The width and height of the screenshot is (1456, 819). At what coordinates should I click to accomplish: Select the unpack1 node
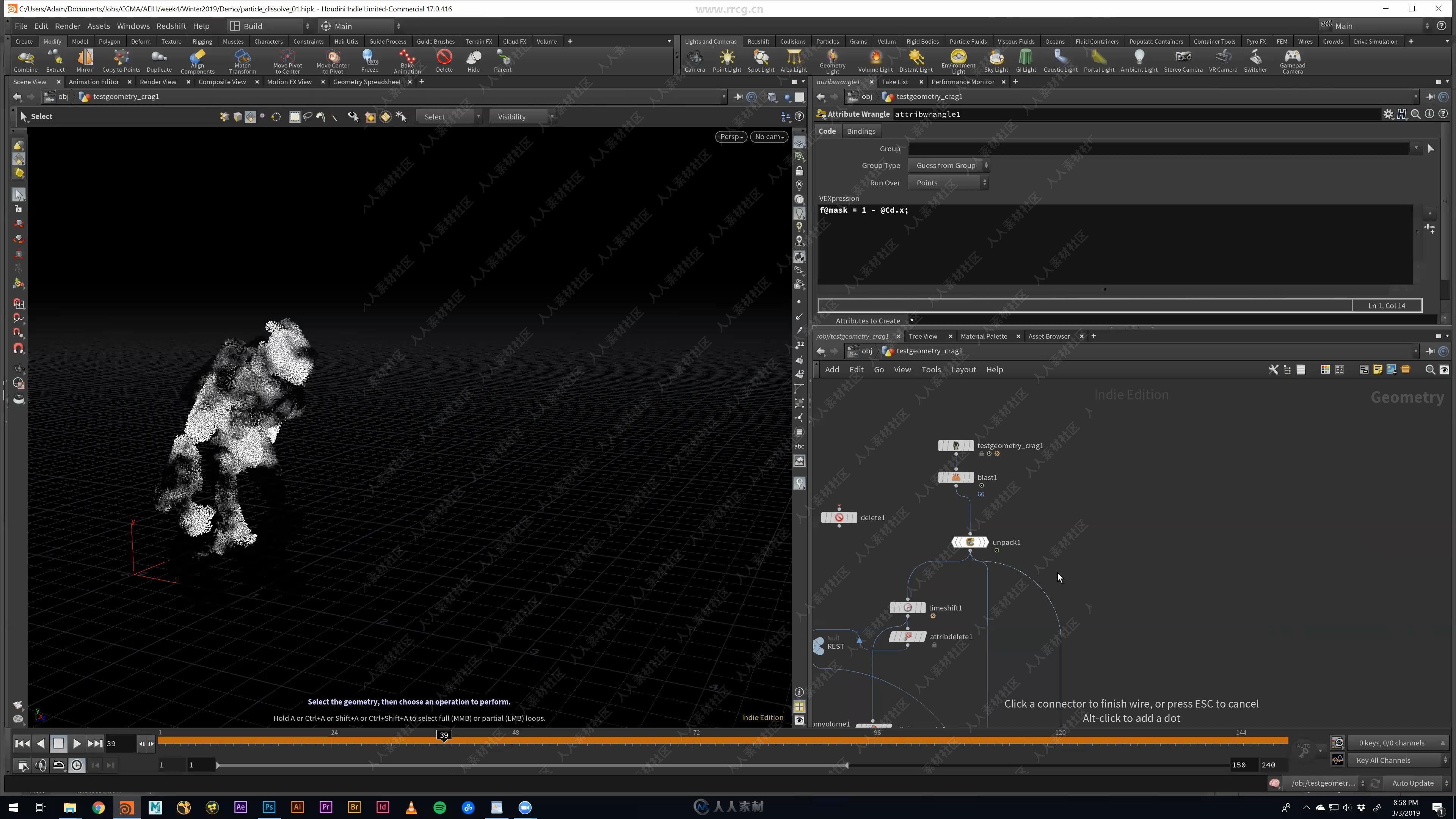(x=970, y=543)
